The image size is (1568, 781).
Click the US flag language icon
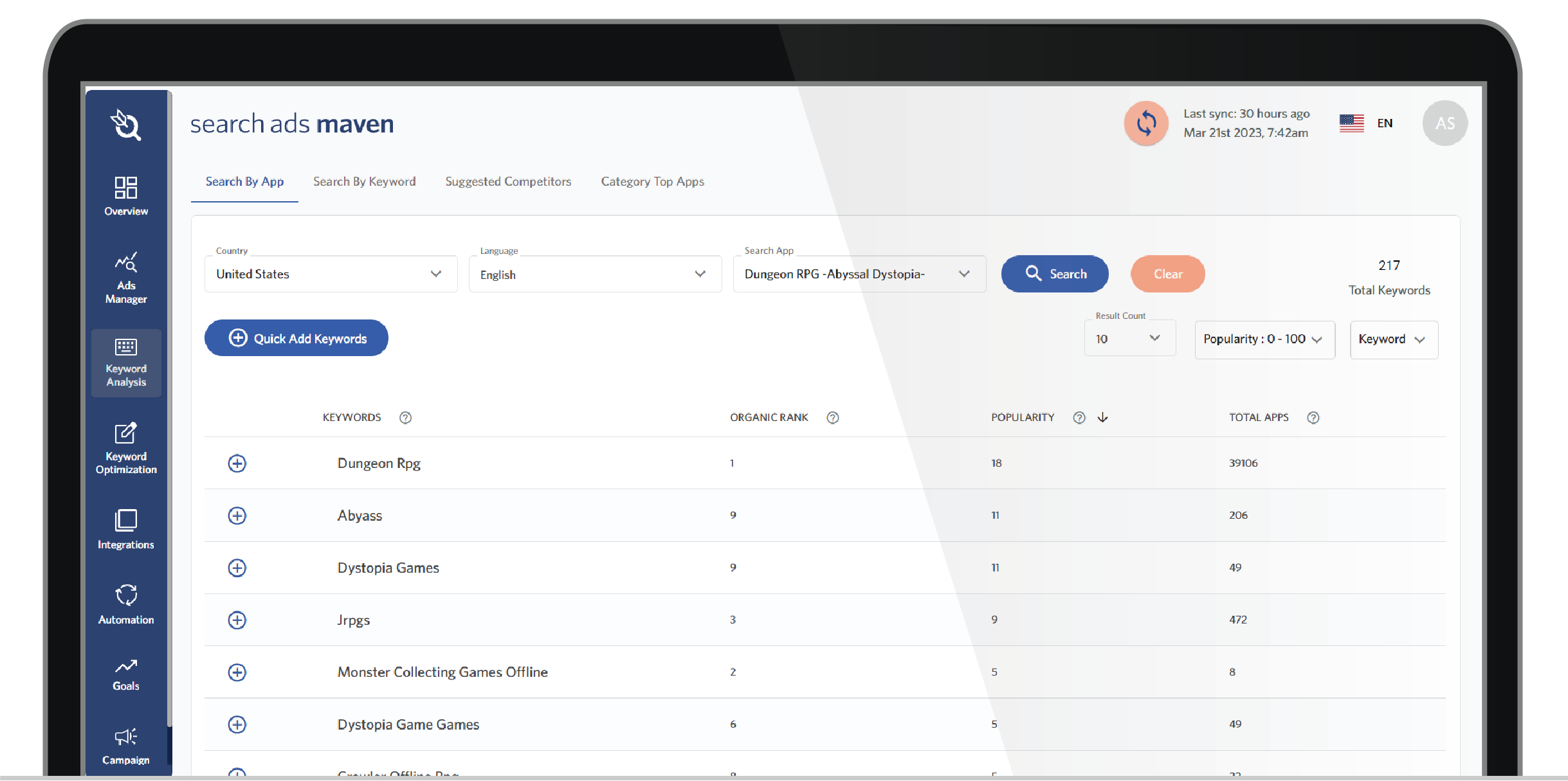point(1351,123)
